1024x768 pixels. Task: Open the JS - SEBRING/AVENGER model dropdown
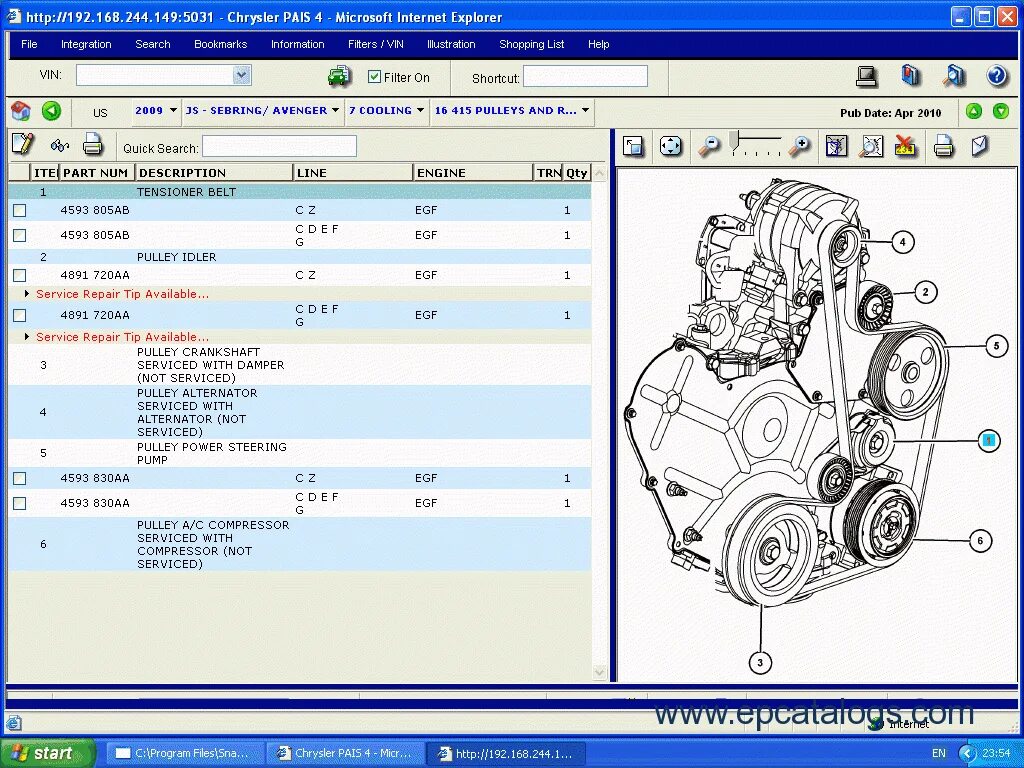pos(263,110)
